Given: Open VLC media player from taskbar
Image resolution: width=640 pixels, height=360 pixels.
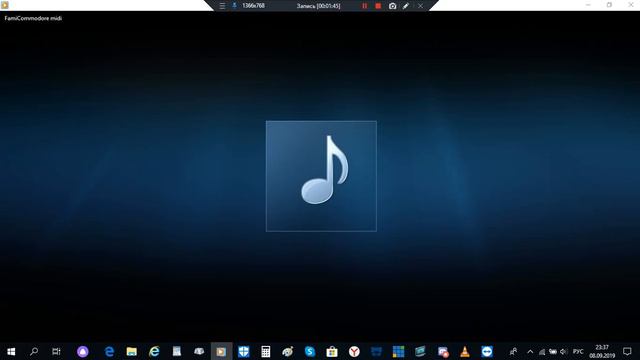Looking at the screenshot, I should [x=465, y=351].
